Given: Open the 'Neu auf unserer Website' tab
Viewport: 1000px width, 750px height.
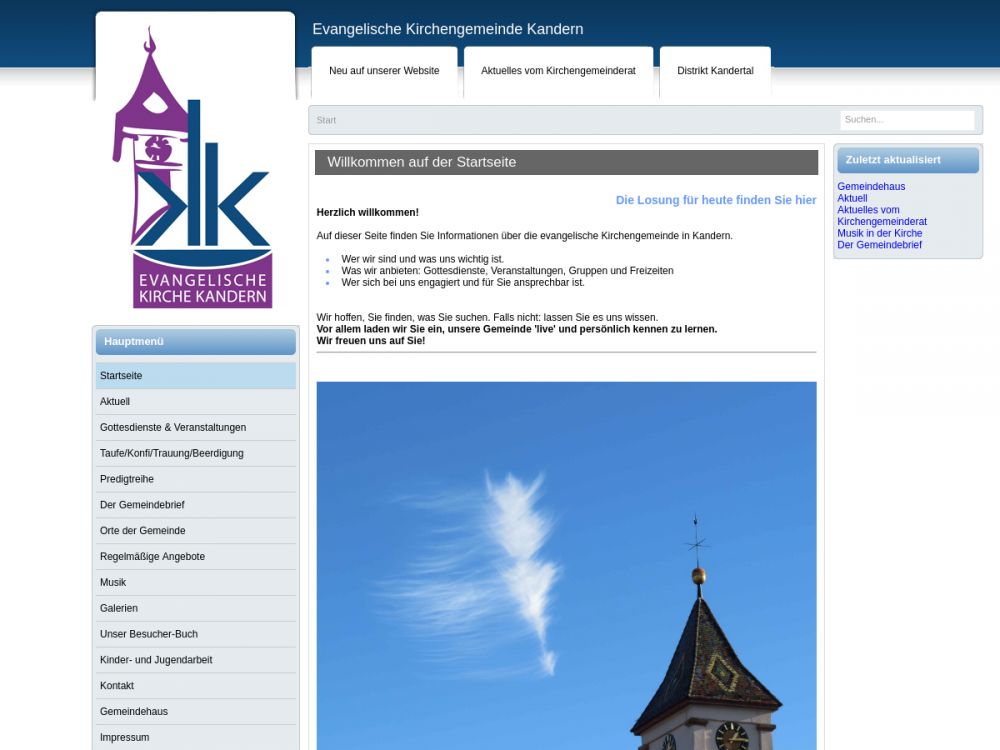Looking at the screenshot, I should click(384, 71).
